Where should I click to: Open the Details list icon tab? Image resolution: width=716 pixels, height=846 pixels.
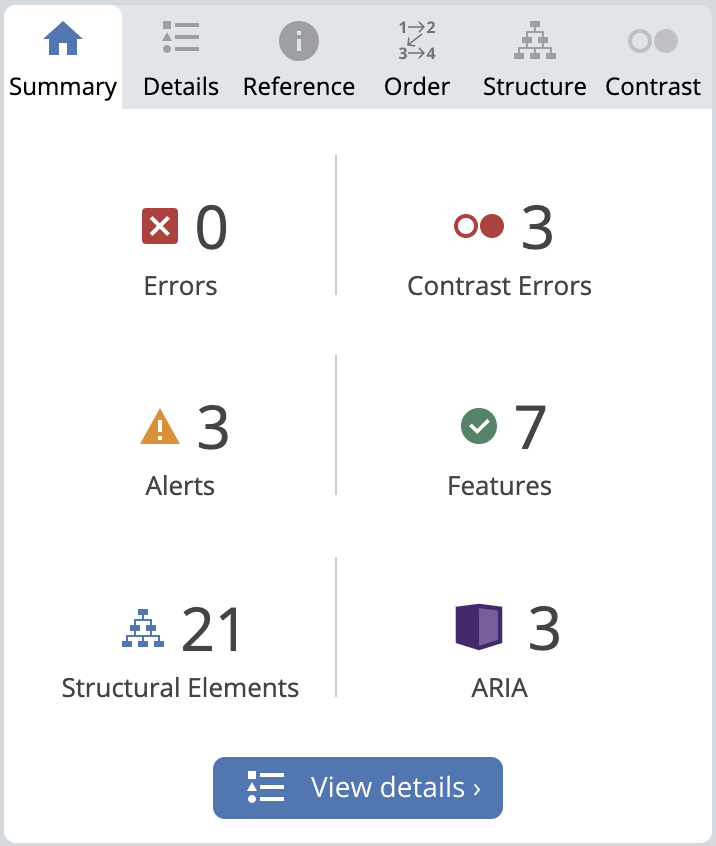coord(181,37)
